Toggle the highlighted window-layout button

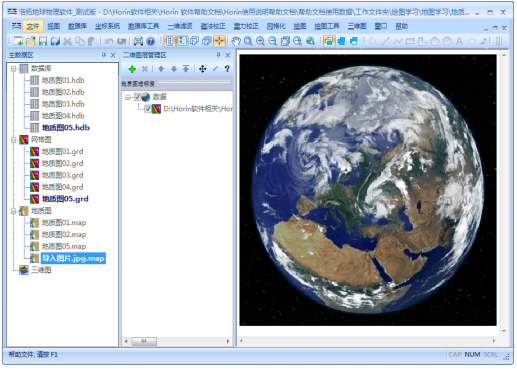point(329,41)
